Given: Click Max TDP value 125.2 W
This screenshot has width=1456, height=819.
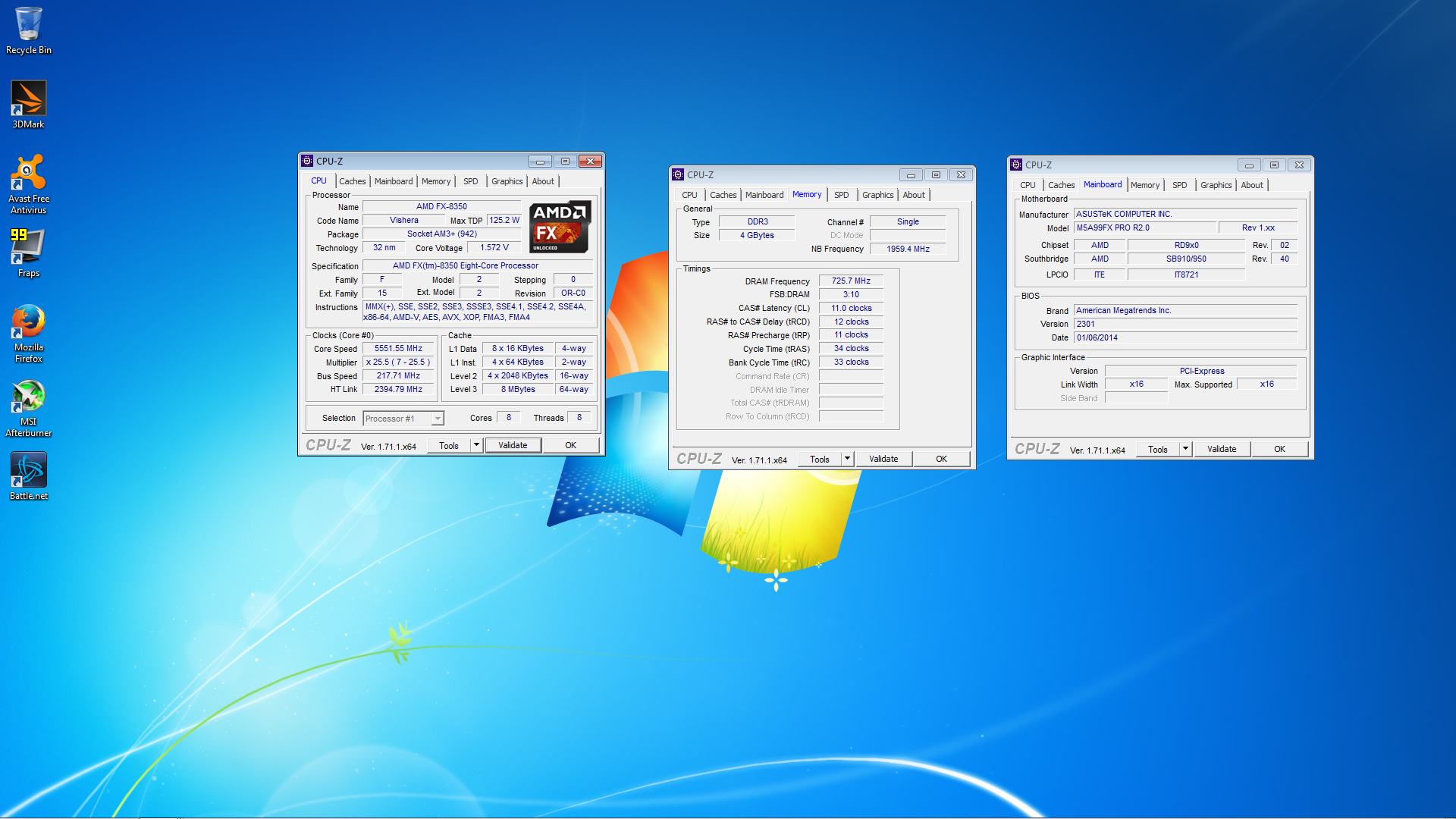Looking at the screenshot, I should [x=504, y=220].
